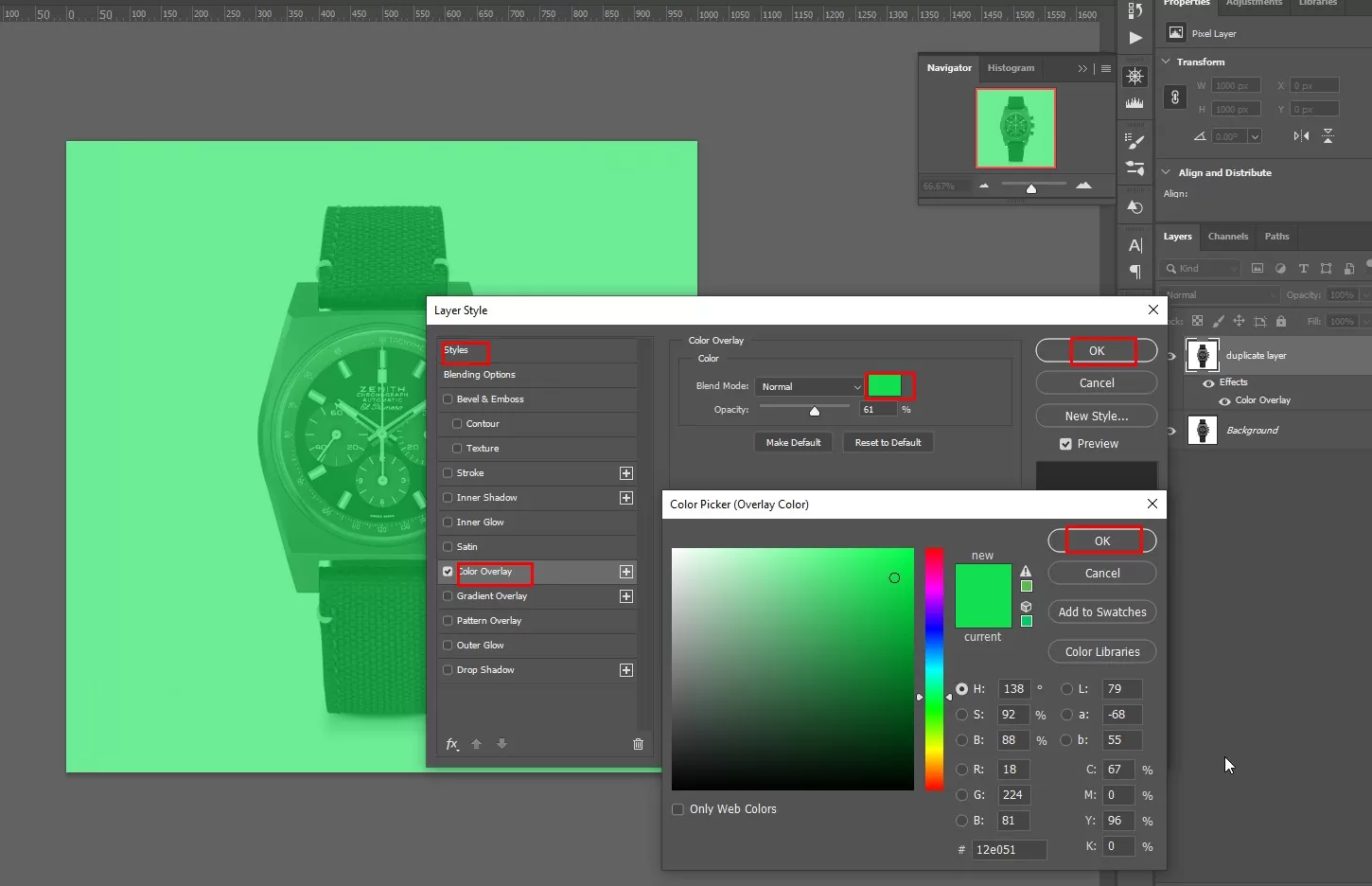Select the S: saturation radio button

(x=962, y=715)
